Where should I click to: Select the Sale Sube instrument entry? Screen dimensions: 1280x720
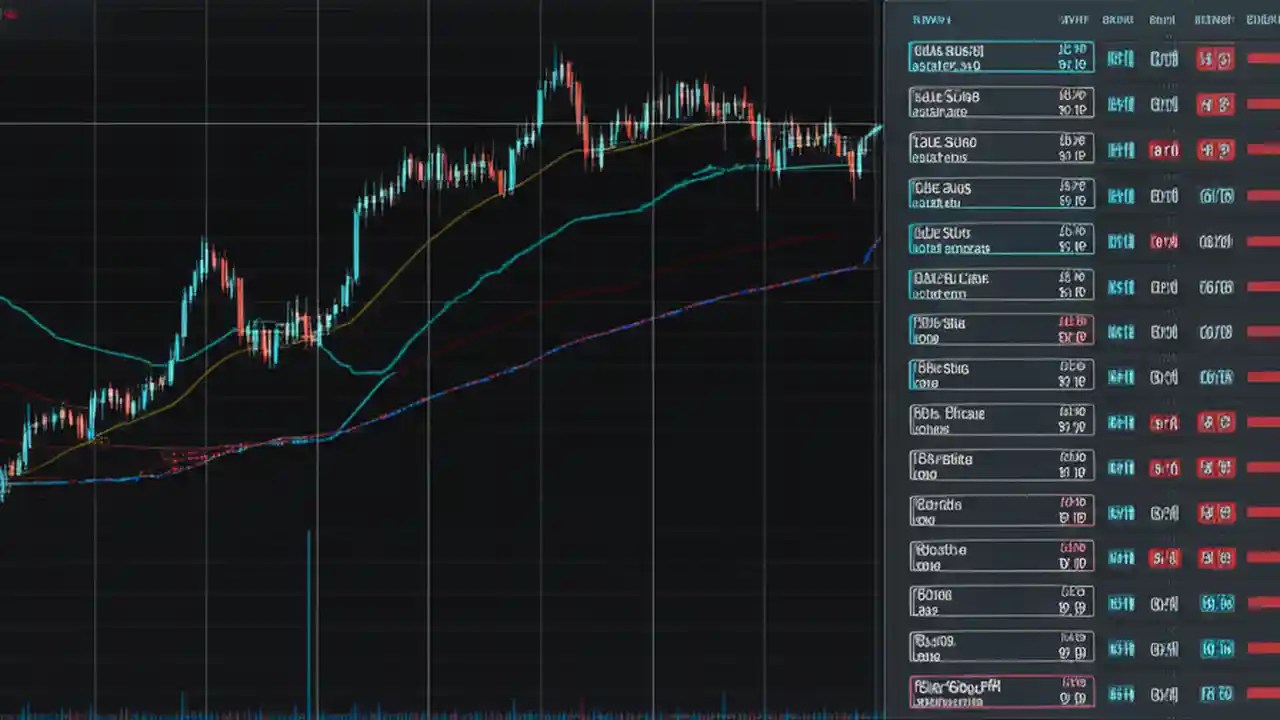coord(1000,104)
